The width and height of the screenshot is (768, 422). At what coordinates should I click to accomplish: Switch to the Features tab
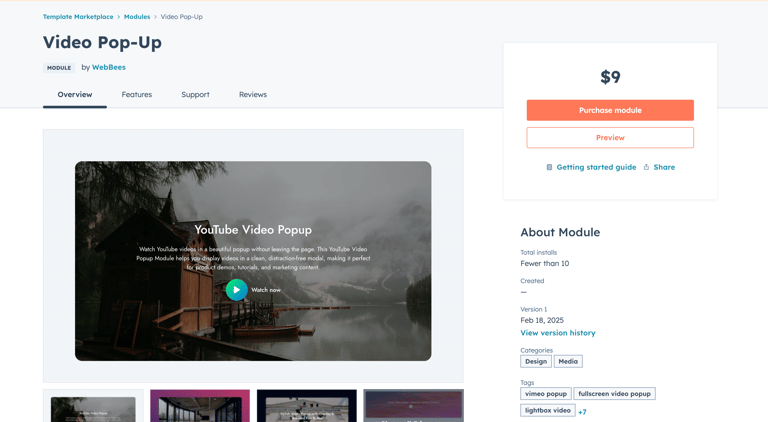pyautogui.click(x=137, y=94)
